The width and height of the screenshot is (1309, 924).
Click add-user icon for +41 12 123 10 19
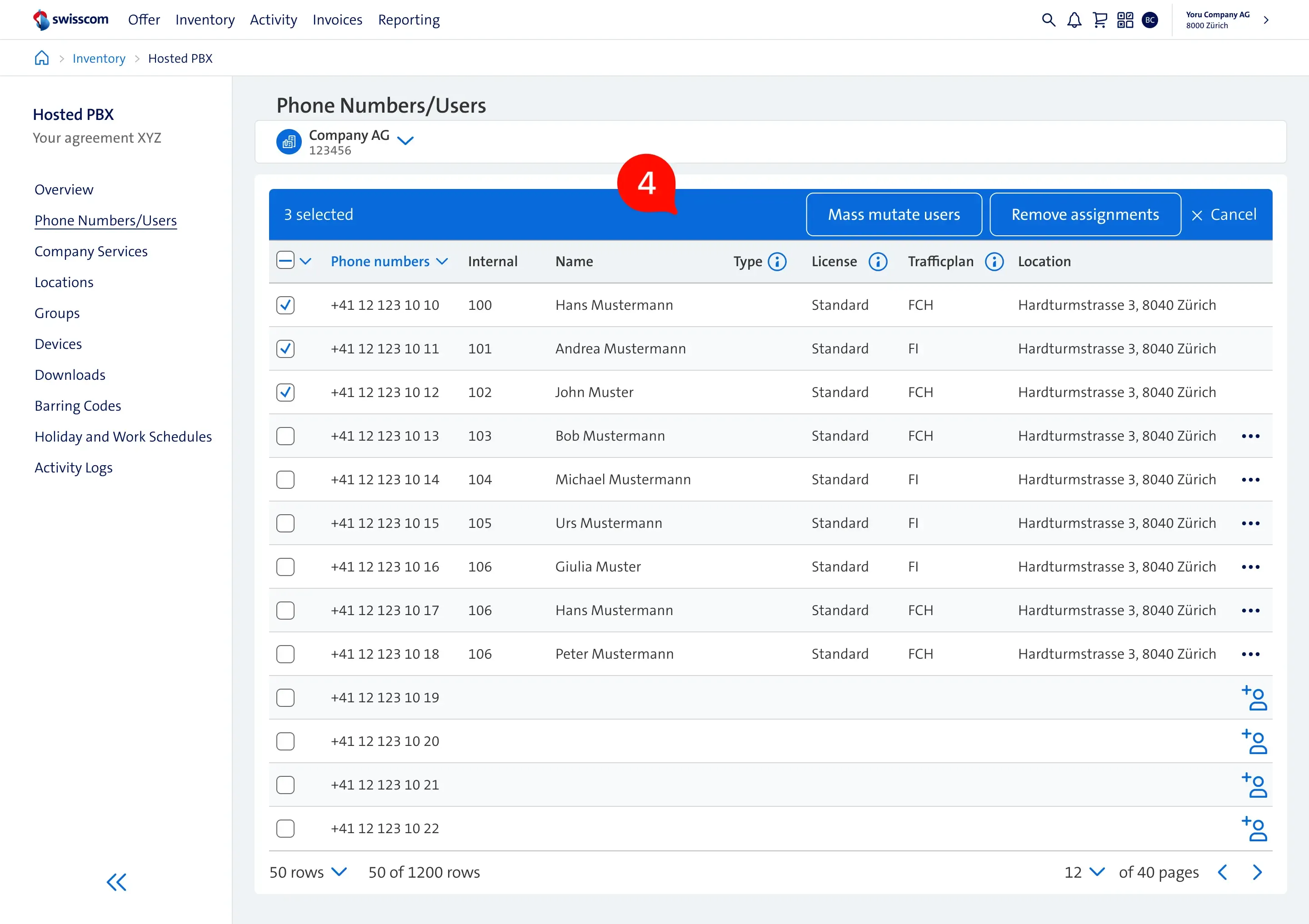1254,698
